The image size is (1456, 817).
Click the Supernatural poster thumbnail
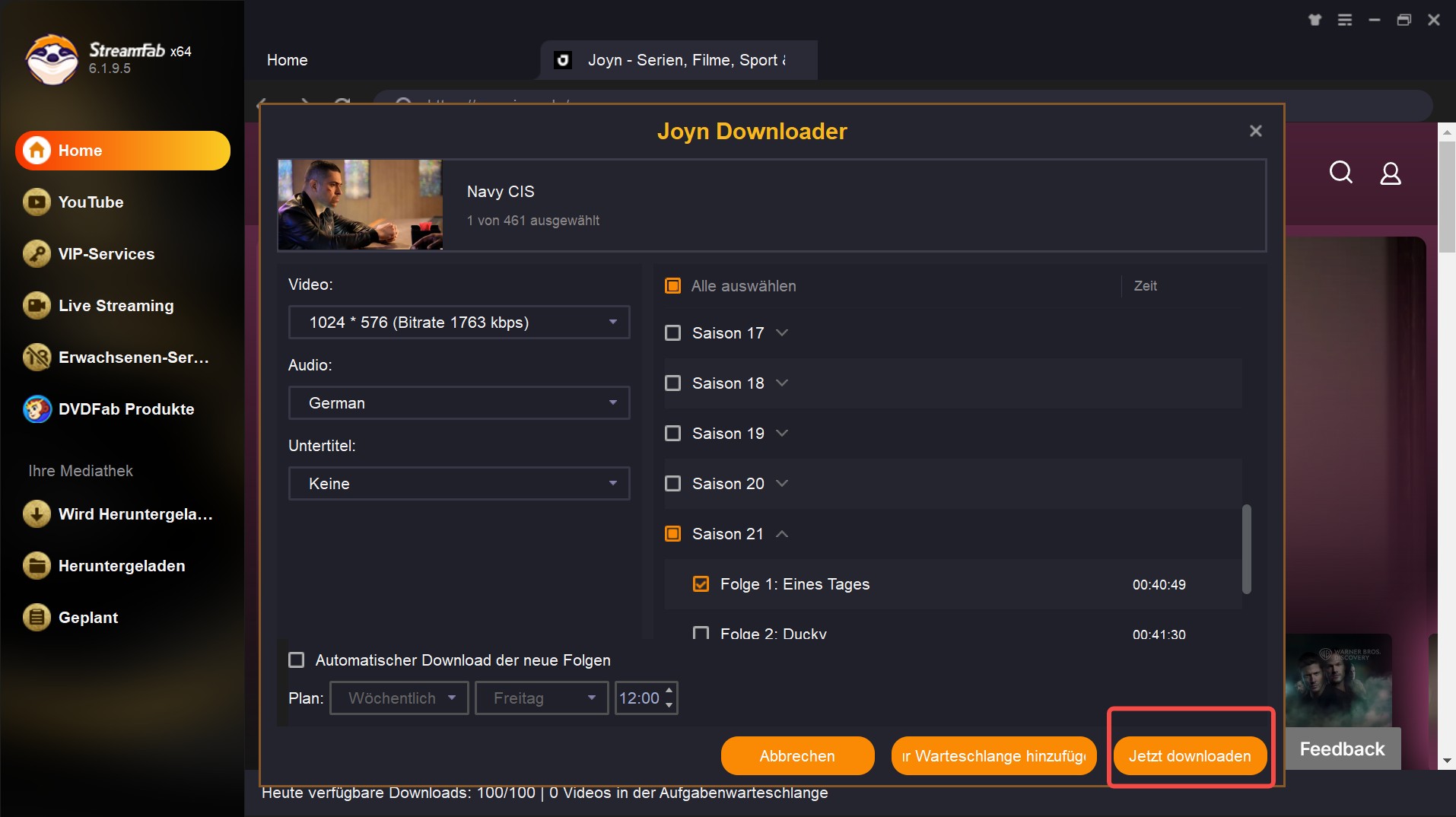1339,681
